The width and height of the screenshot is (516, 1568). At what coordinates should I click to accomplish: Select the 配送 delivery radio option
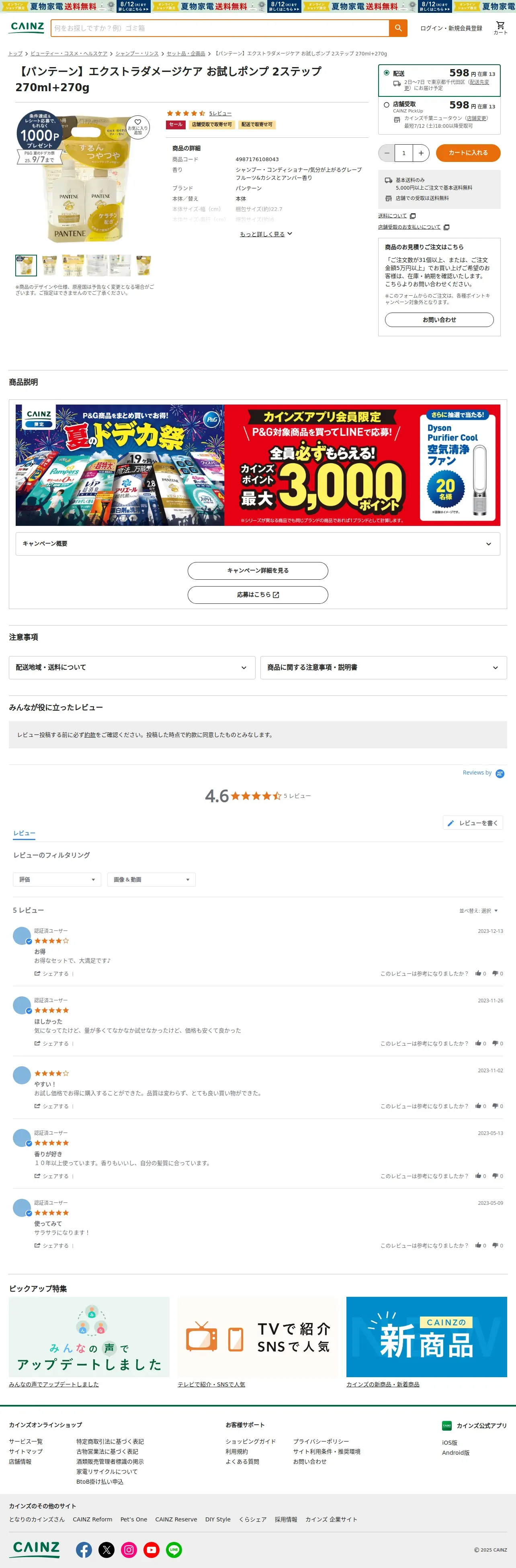pos(386,73)
